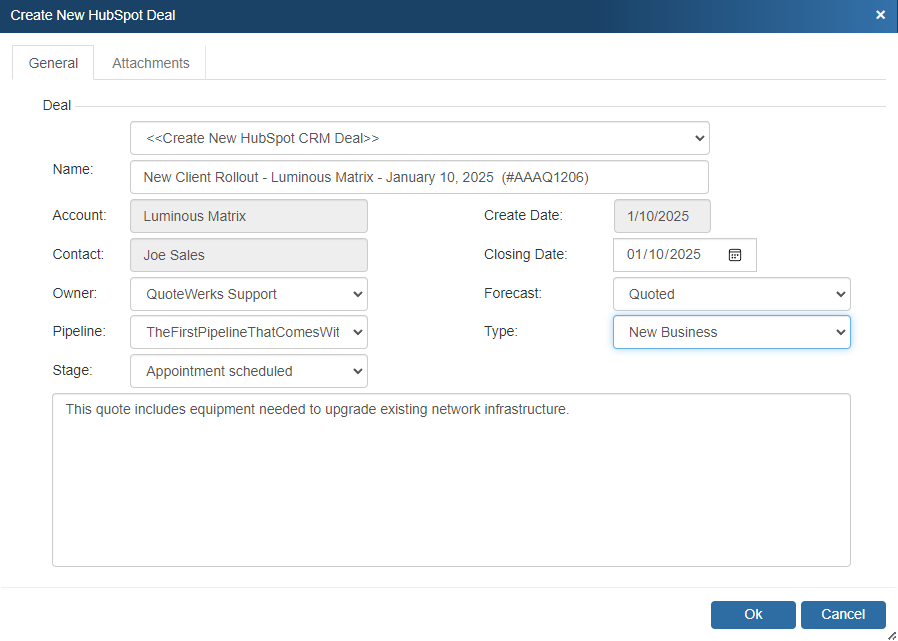
Task: Close the Create New HubSpot Deal dialog
Action: click(x=880, y=15)
